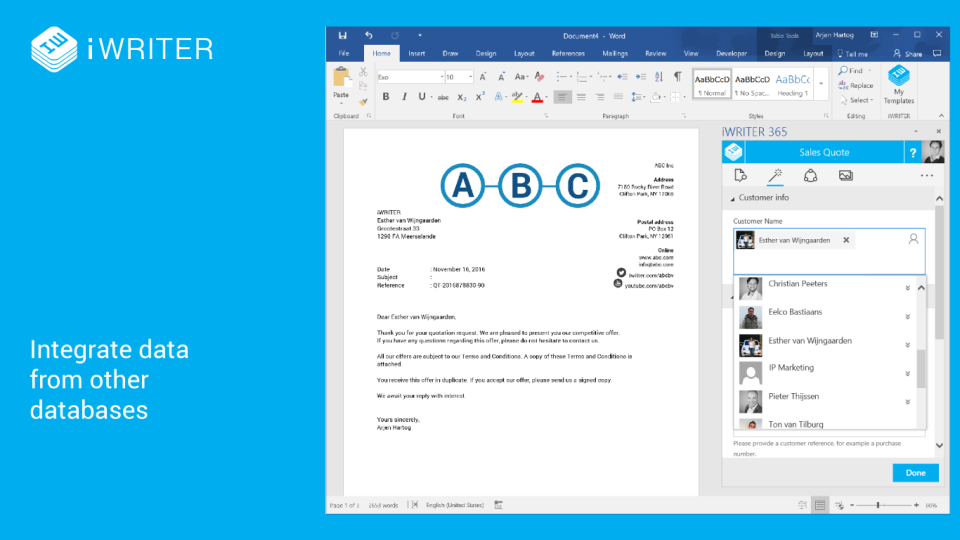960x540 pixels.
Task: Click the Done button
Action: click(x=915, y=473)
